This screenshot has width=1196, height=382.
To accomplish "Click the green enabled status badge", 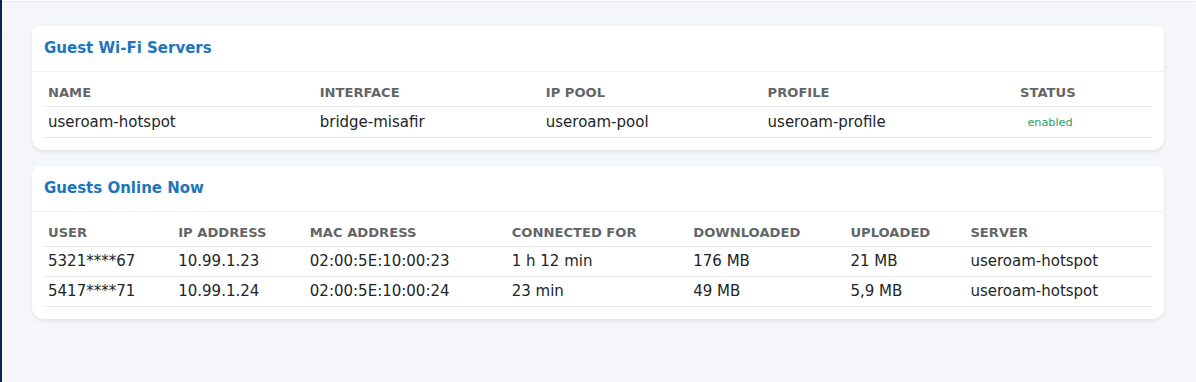I will [x=1050, y=122].
